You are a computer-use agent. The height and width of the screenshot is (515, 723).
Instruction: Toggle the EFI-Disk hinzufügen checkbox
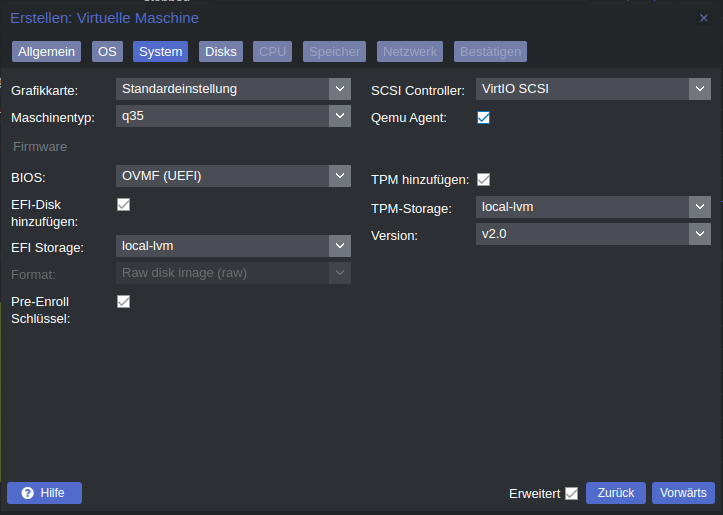[124, 204]
